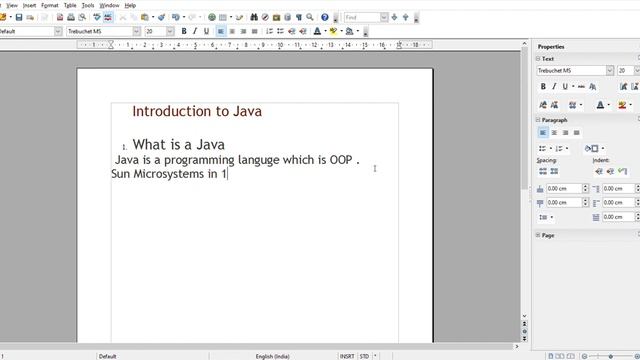Open the OpenOffice Help question mark icon
This screenshot has width=640, height=360.
[324, 17]
